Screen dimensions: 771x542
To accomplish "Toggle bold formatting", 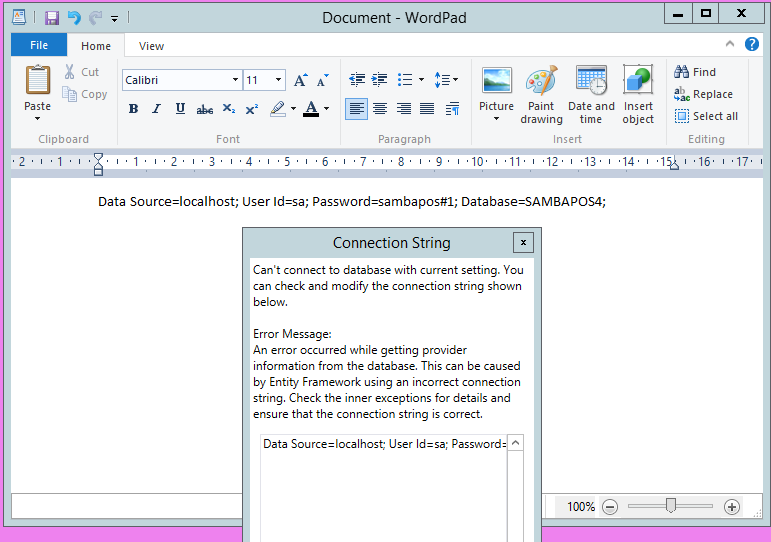I will (x=133, y=109).
